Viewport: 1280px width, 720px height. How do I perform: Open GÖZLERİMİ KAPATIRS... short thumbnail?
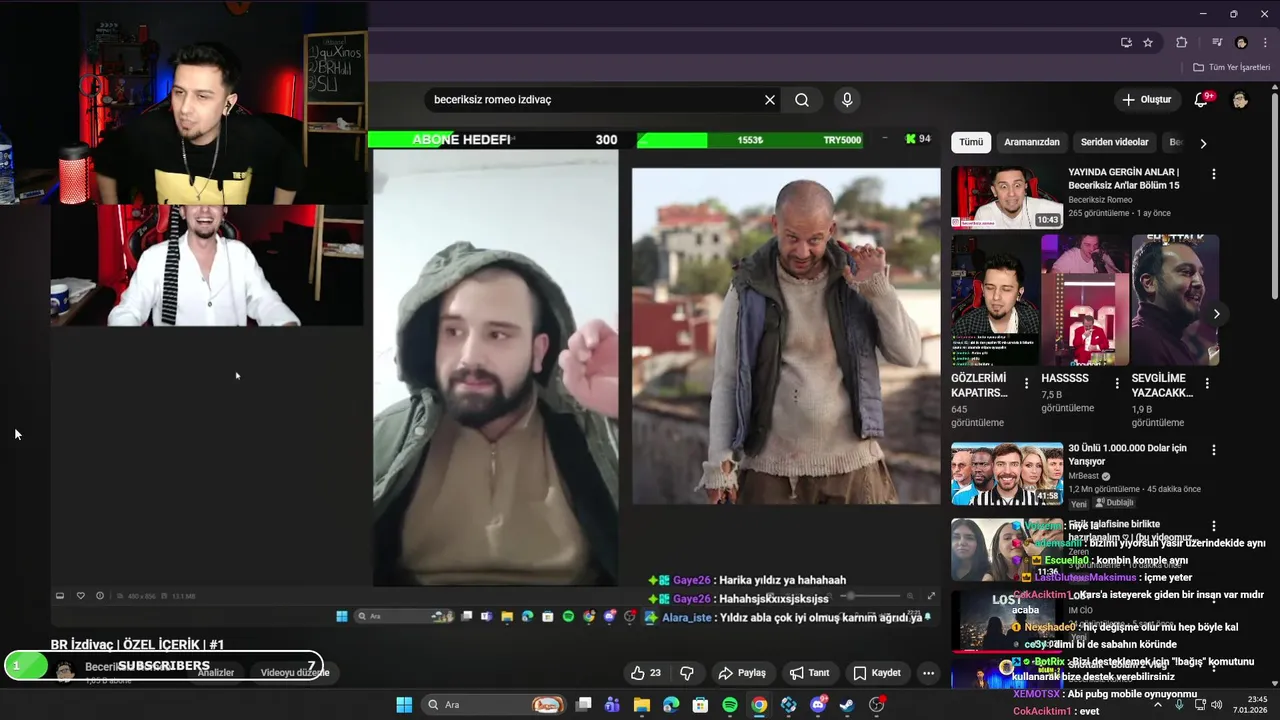995,300
